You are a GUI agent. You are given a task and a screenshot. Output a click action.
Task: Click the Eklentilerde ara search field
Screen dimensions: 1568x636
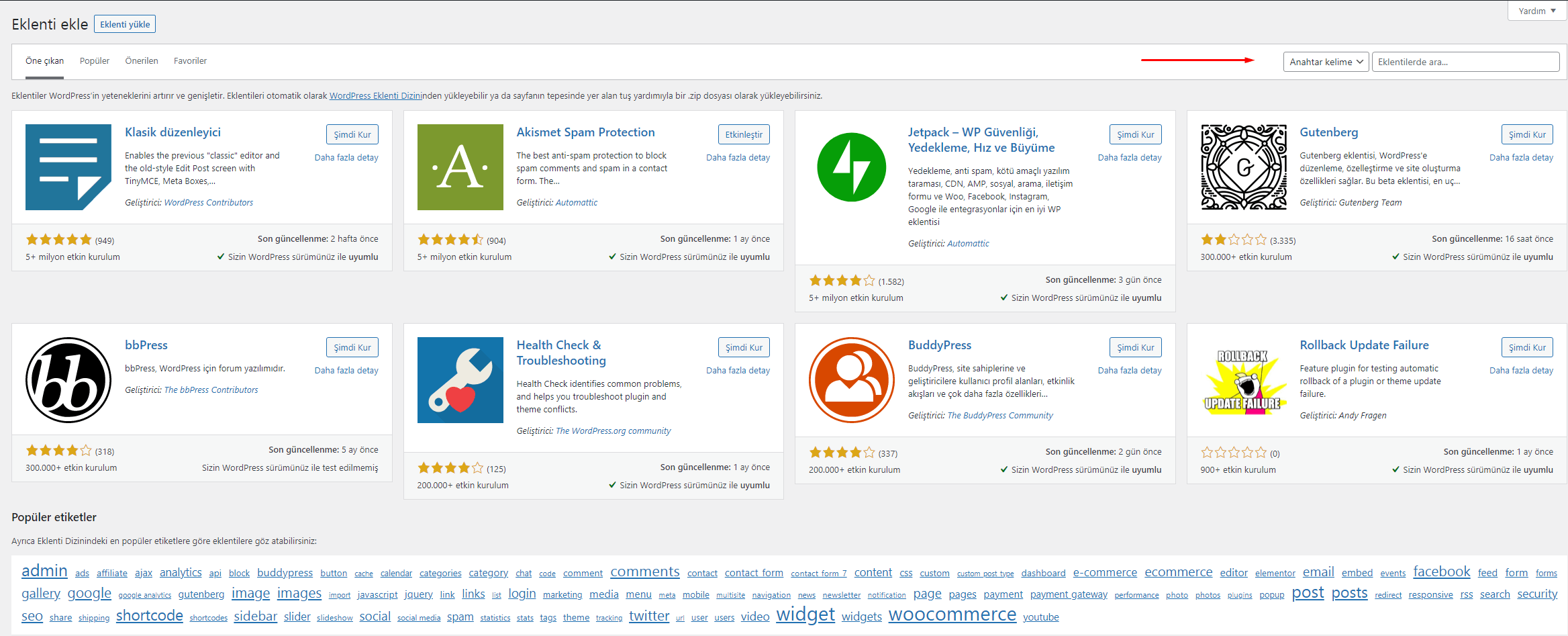tap(1465, 62)
